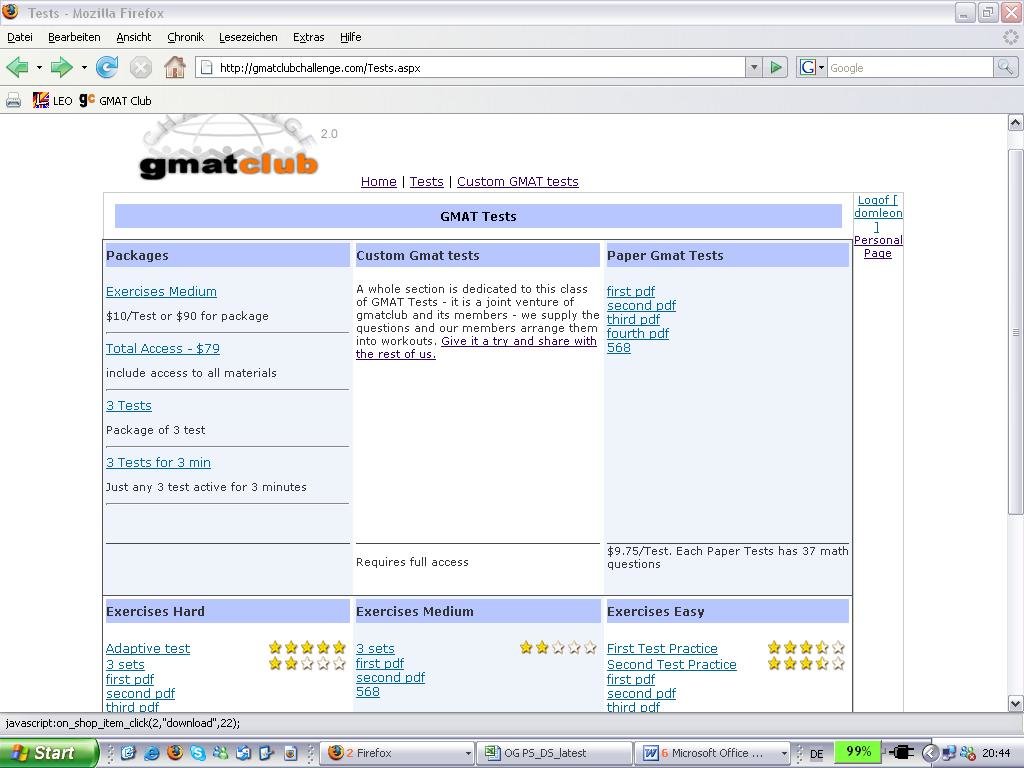
Task: Click the vertical scrollbar thumb
Action: coord(1016,332)
